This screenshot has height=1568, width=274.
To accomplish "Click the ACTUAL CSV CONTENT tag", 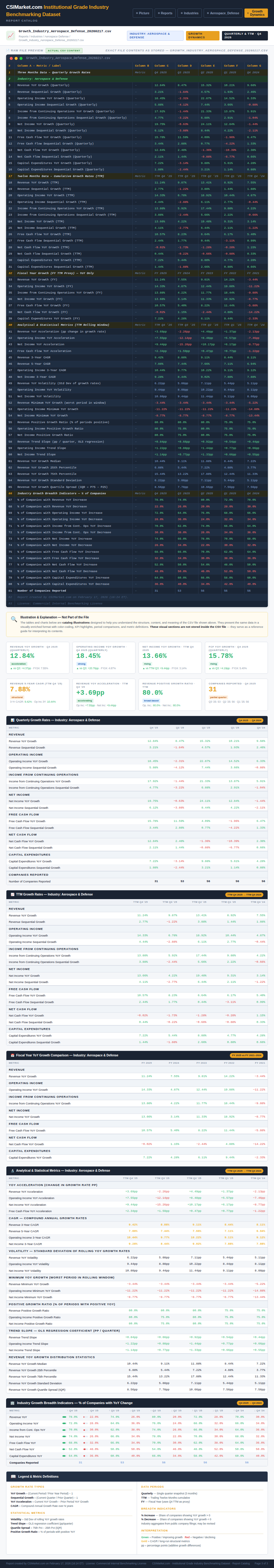I will point(64,50).
